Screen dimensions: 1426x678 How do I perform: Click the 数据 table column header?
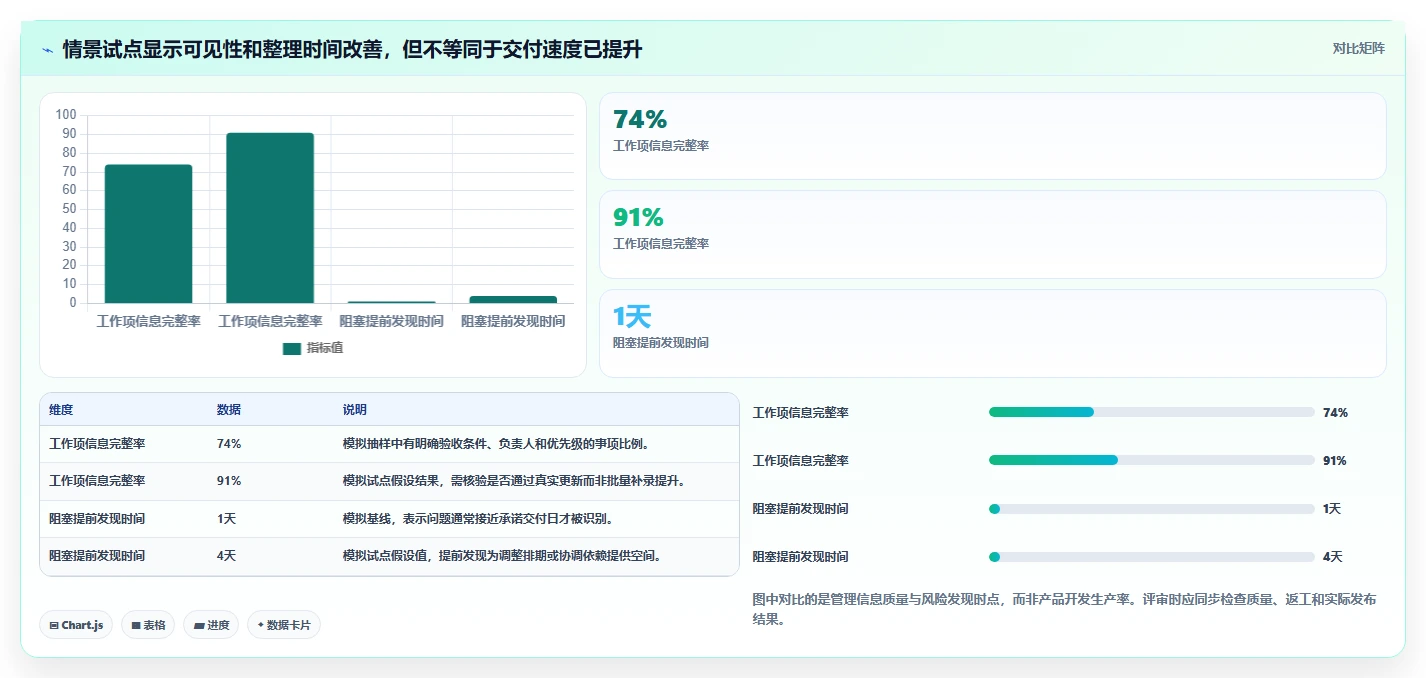click(x=229, y=410)
